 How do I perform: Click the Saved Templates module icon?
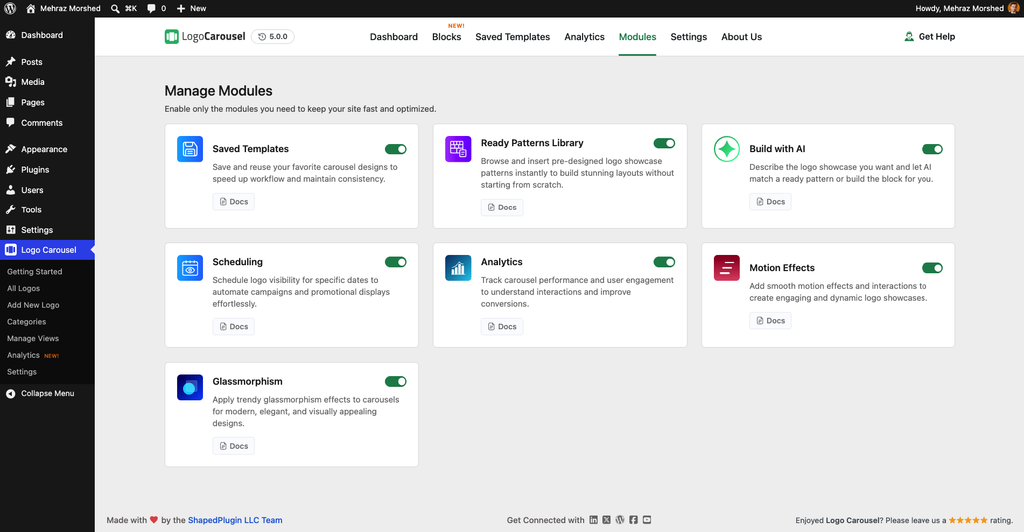click(x=190, y=149)
